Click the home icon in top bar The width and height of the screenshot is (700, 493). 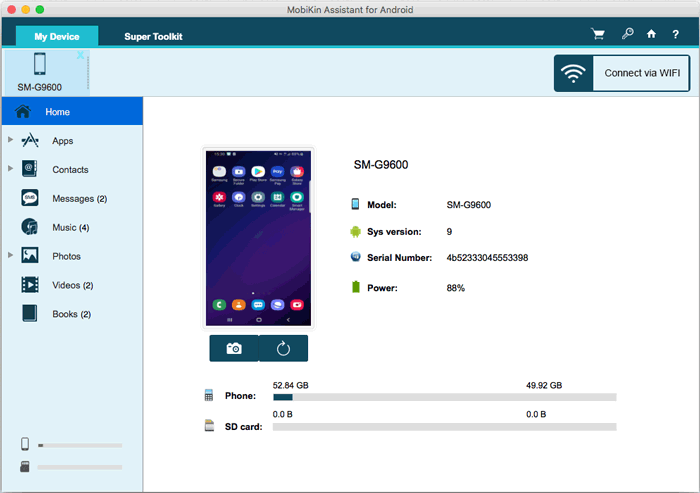(x=651, y=34)
